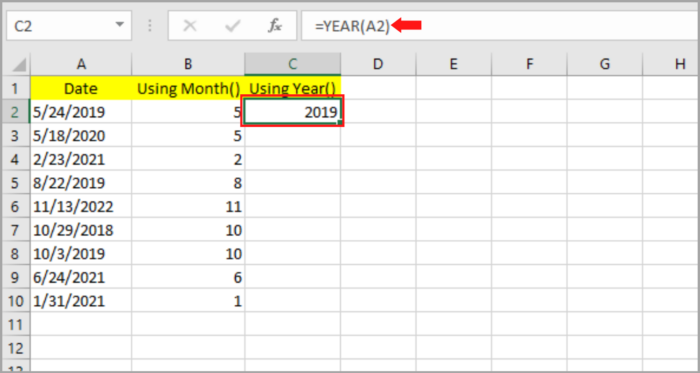Select row 11 header

(15, 324)
